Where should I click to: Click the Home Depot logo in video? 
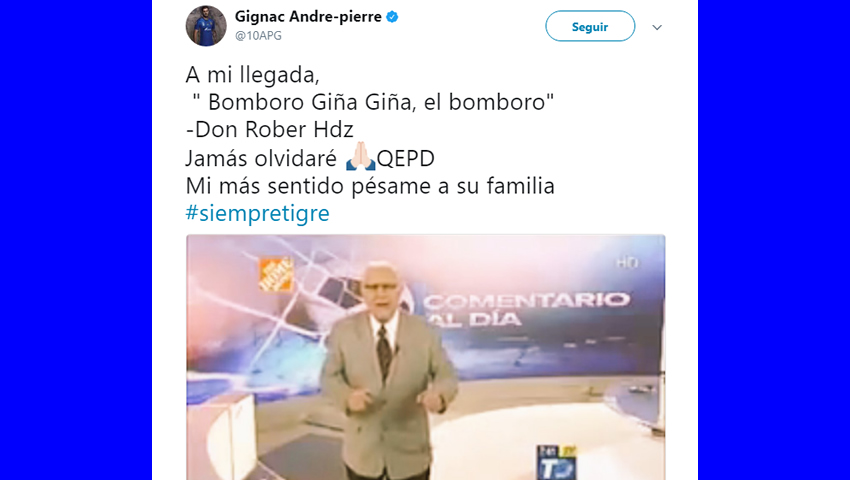275,274
